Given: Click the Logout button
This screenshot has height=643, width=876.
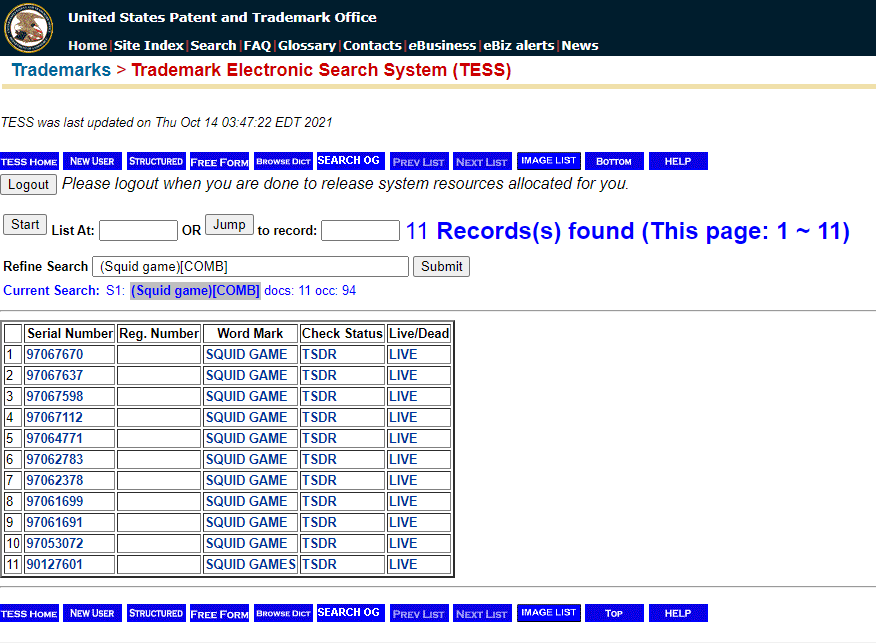Looking at the screenshot, I should point(28,184).
